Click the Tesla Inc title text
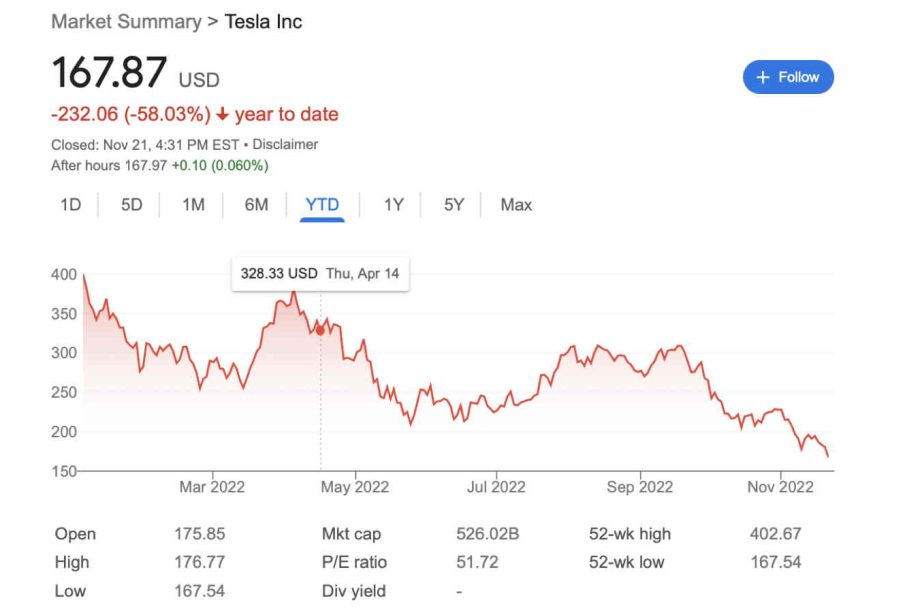905x613 pixels. [263, 22]
